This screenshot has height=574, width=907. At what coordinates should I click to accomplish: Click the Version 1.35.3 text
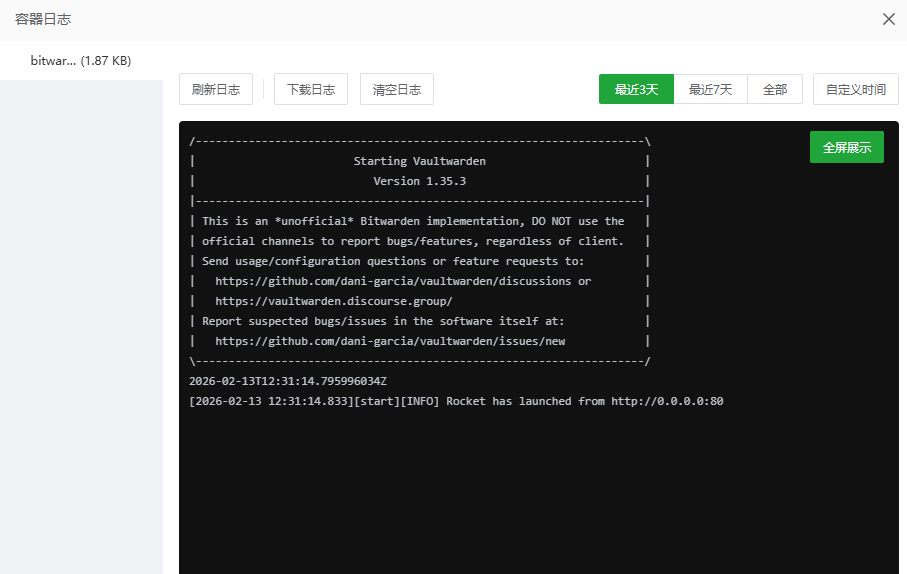(420, 181)
